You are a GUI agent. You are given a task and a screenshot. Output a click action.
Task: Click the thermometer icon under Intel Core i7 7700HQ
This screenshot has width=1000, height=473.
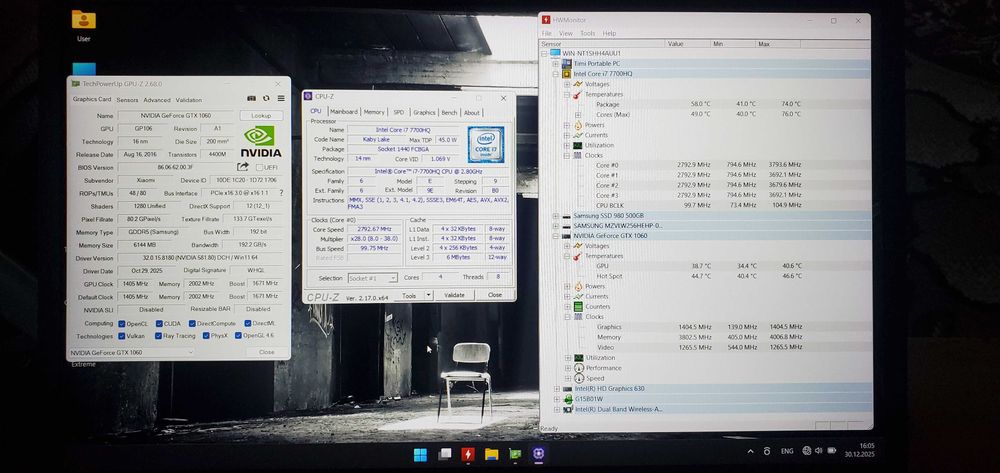click(x=577, y=94)
